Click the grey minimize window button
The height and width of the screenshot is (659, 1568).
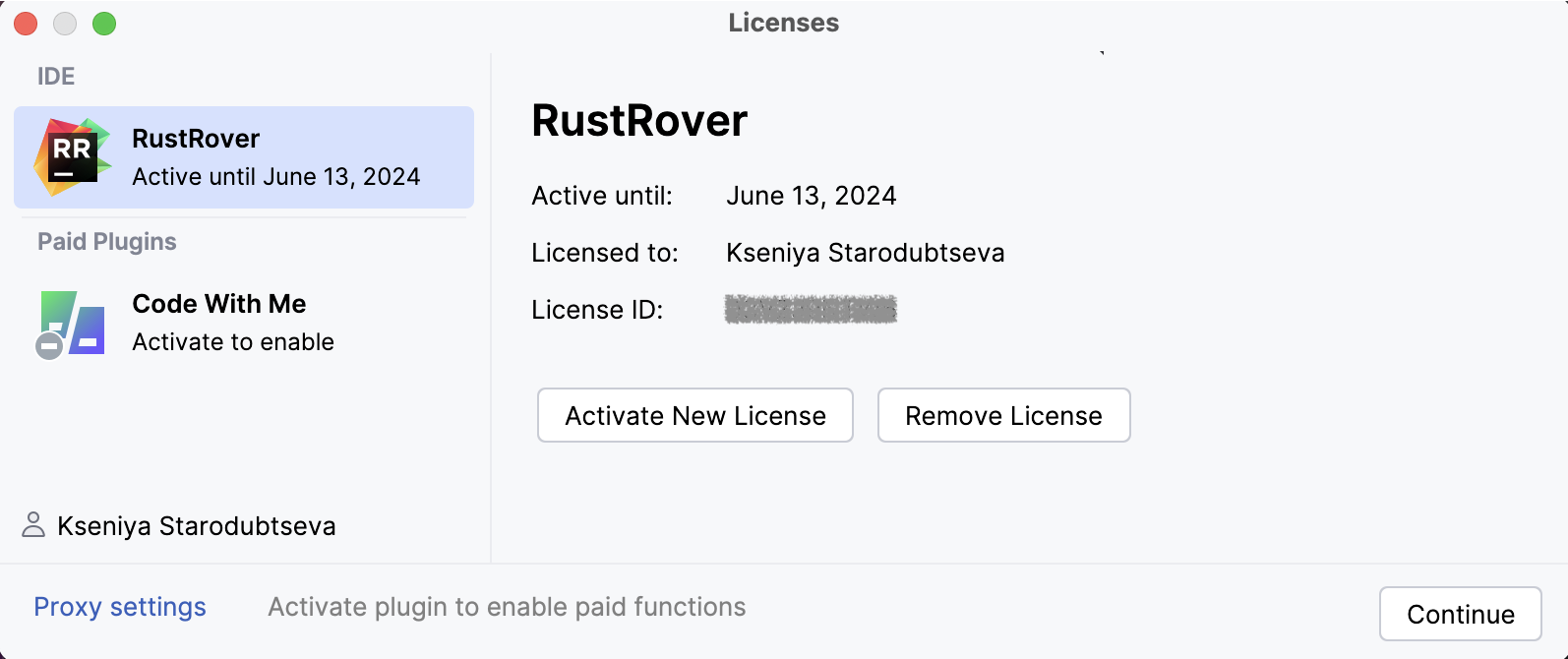pos(65,24)
